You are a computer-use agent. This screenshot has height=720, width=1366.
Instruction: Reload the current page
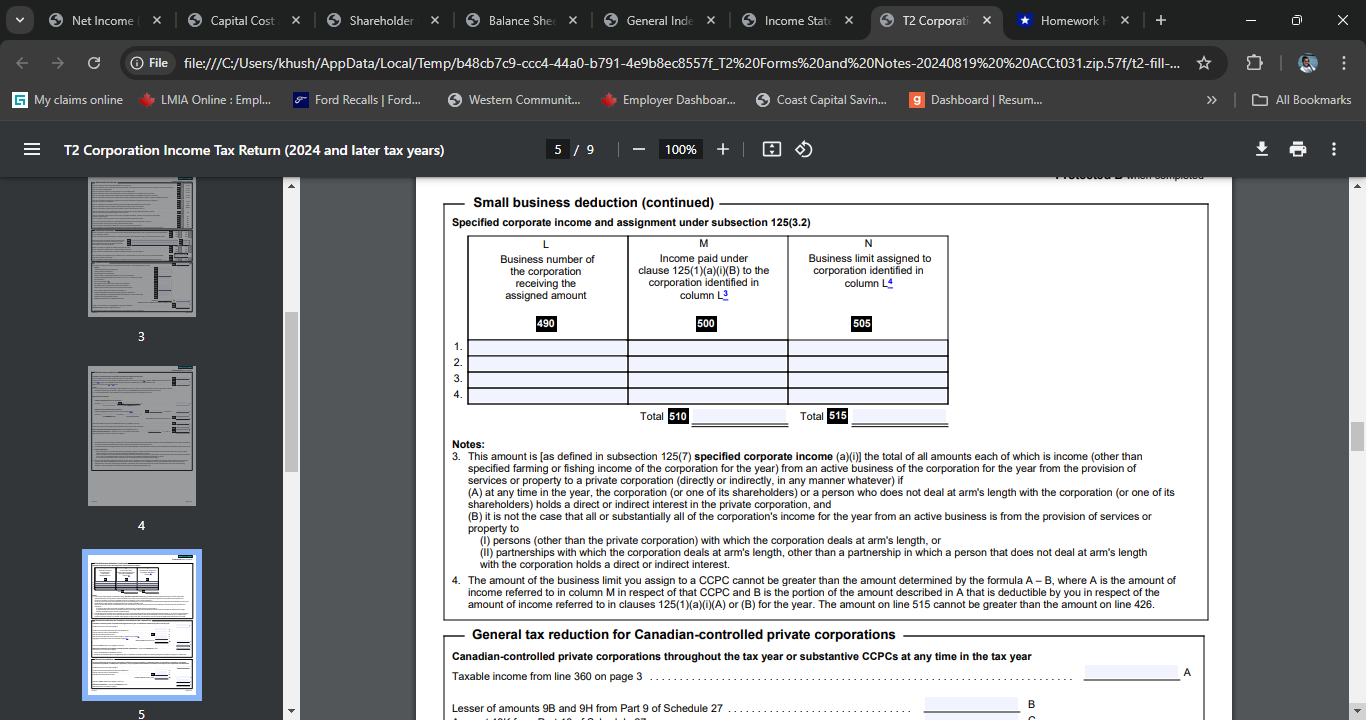(x=94, y=61)
